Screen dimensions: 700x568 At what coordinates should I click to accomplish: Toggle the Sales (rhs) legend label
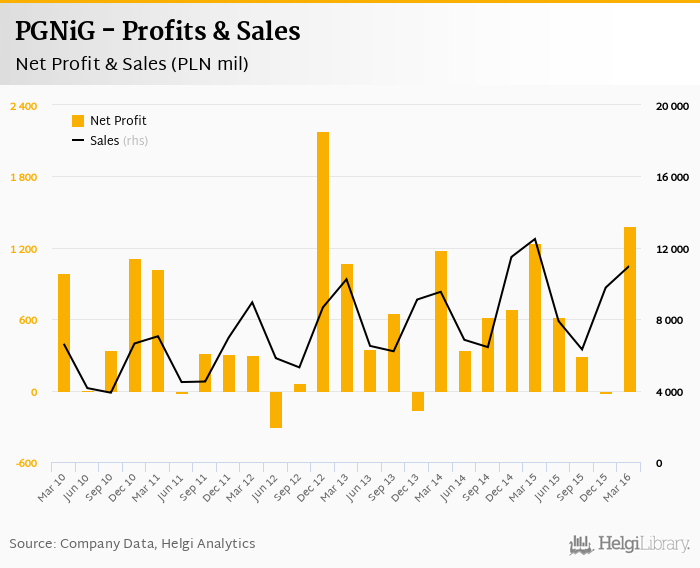(x=119, y=141)
